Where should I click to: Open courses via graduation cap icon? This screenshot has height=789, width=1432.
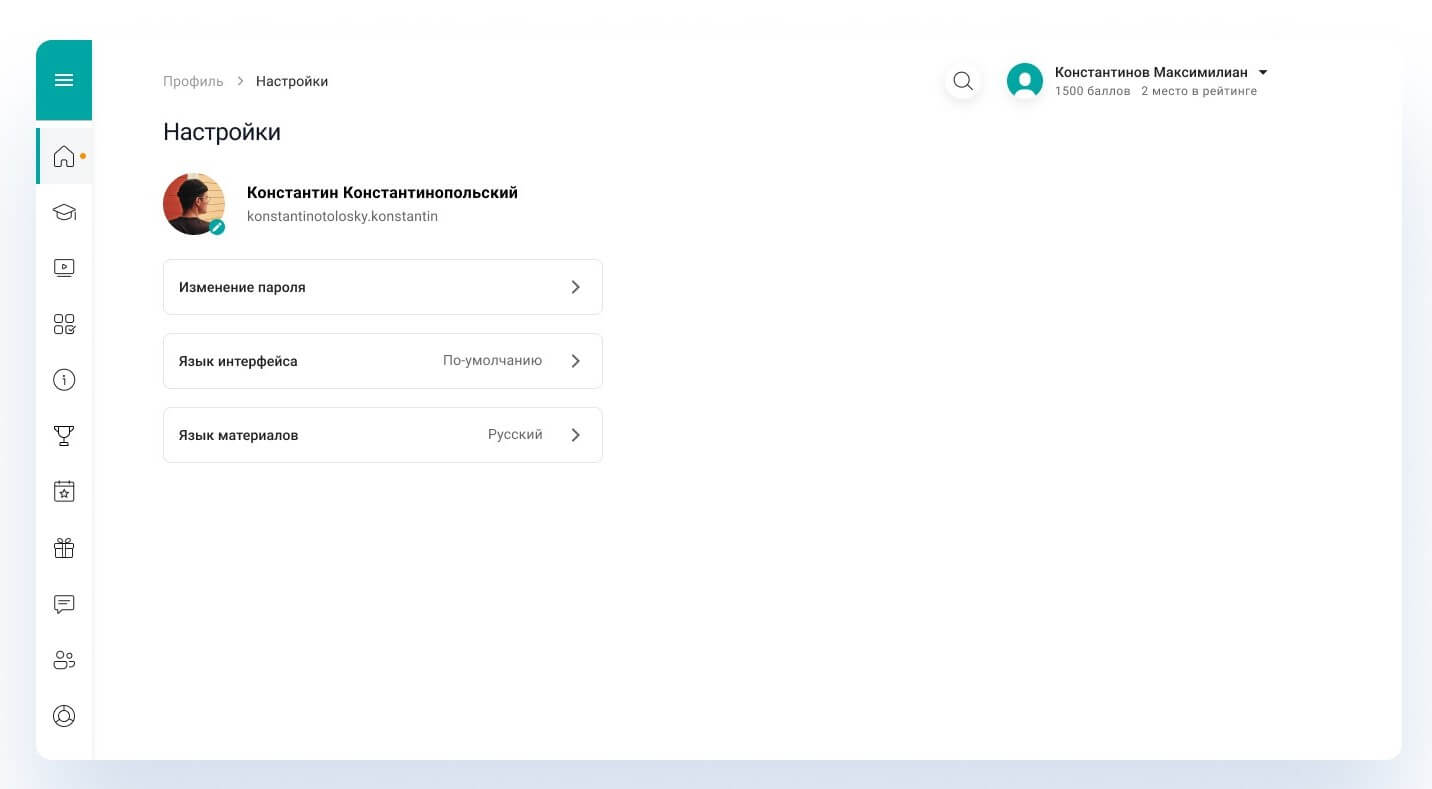[x=64, y=212]
